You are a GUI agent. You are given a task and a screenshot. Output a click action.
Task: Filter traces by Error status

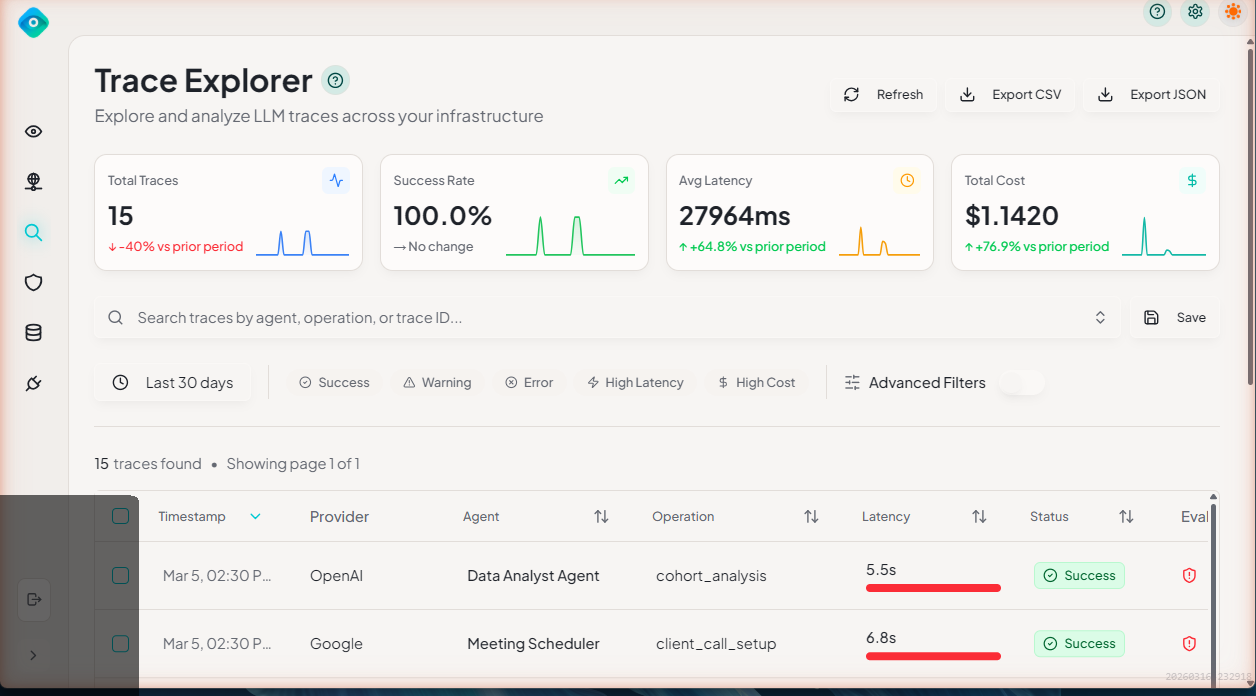[x=528, y=383]
